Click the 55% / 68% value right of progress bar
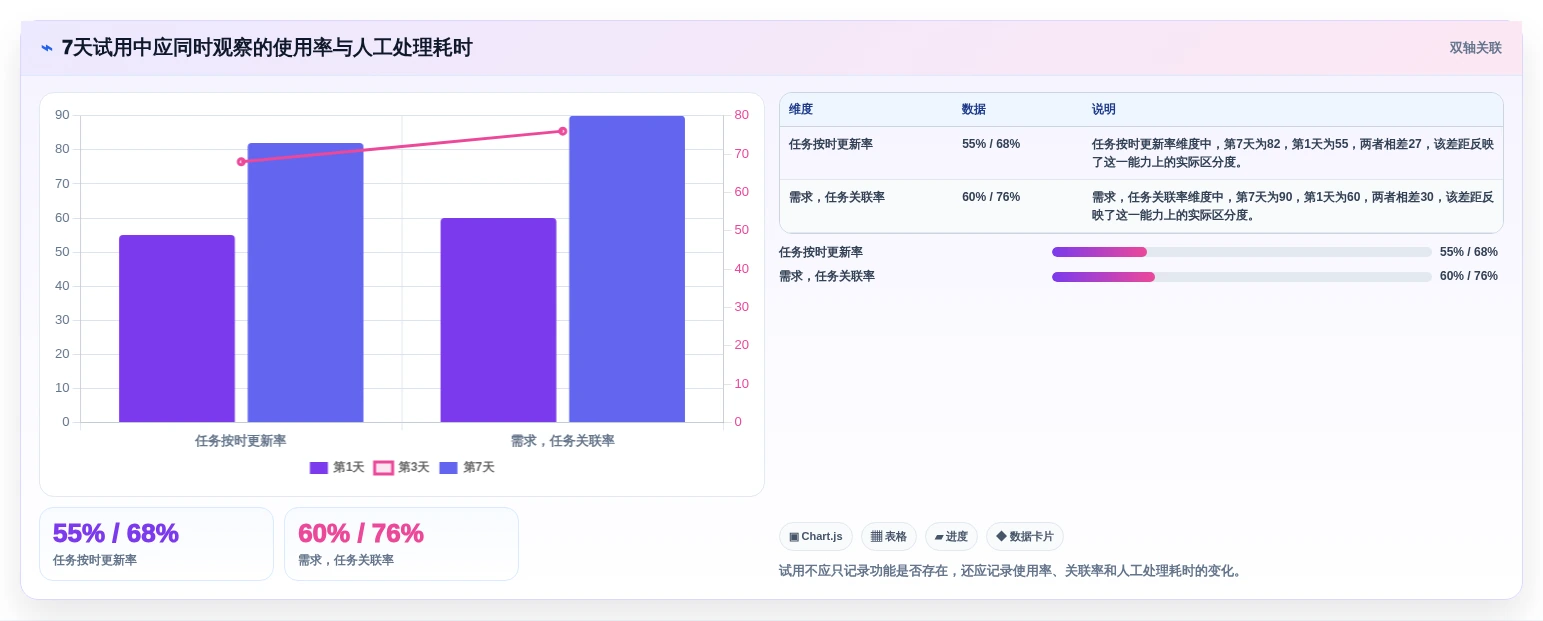 pyautogui.click(x=1469, y=252)
